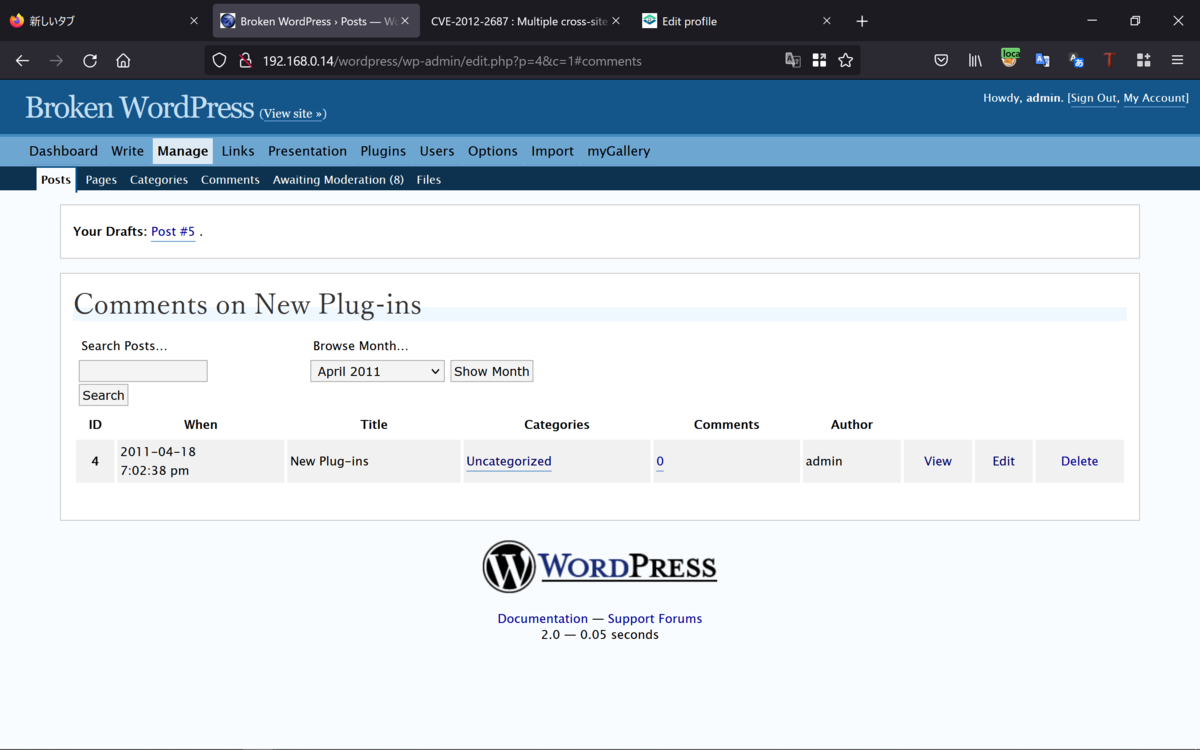Edit the New Plug-ins post
This screenshot has height=750, width=1200.
(x=1003, y=461)
